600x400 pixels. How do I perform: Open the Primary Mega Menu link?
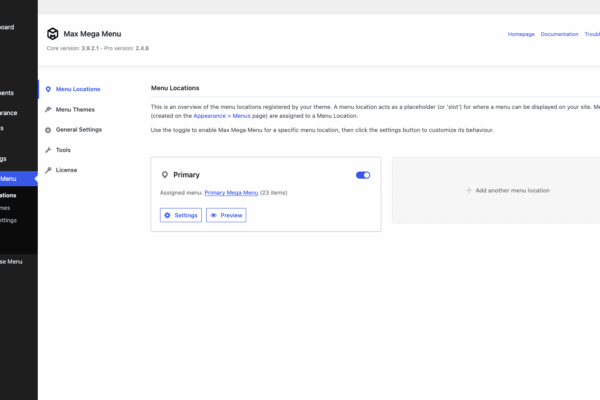click(x=231, y=193)
